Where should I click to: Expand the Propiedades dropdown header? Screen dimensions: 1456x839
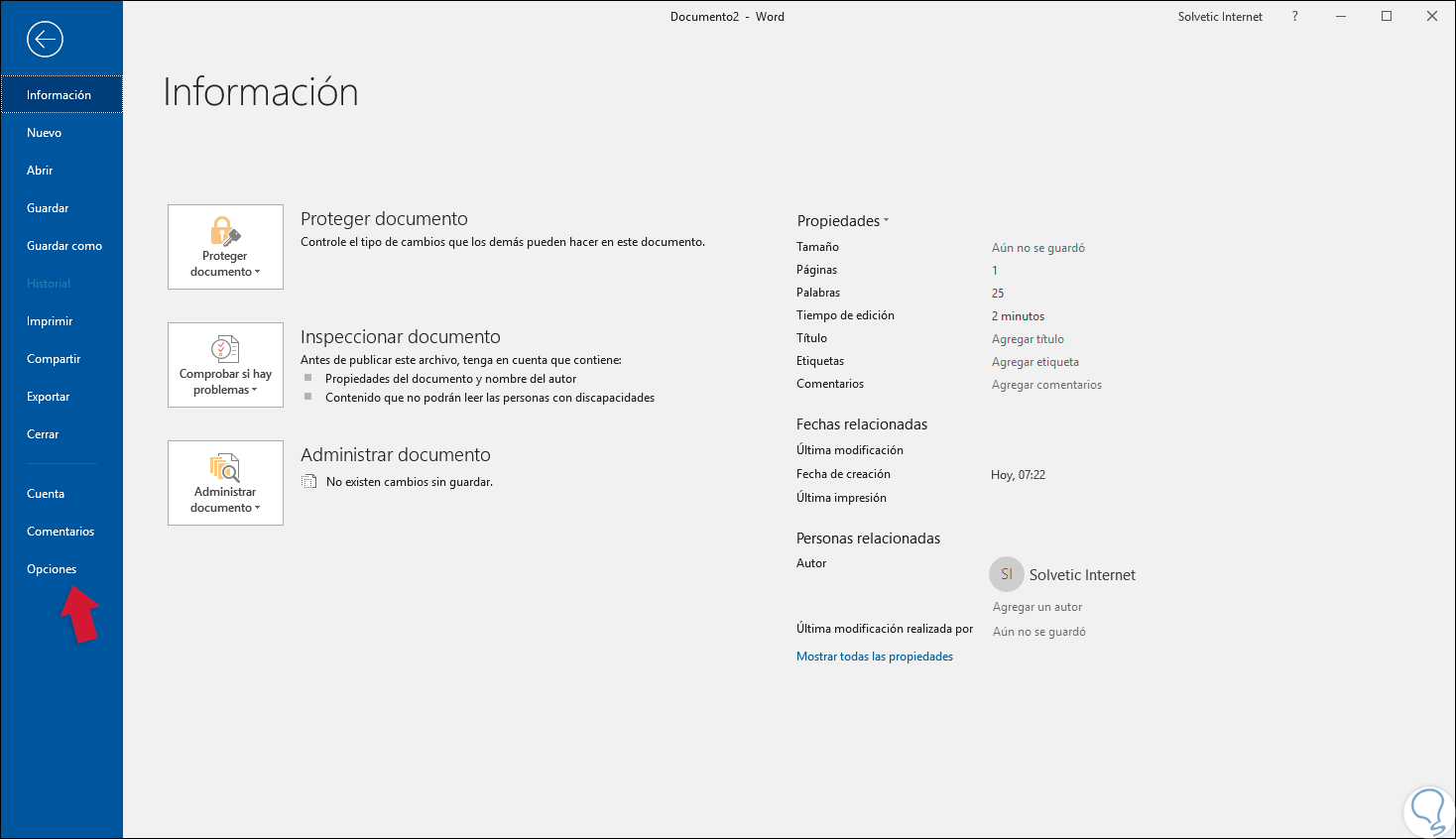tap(842, 221)
